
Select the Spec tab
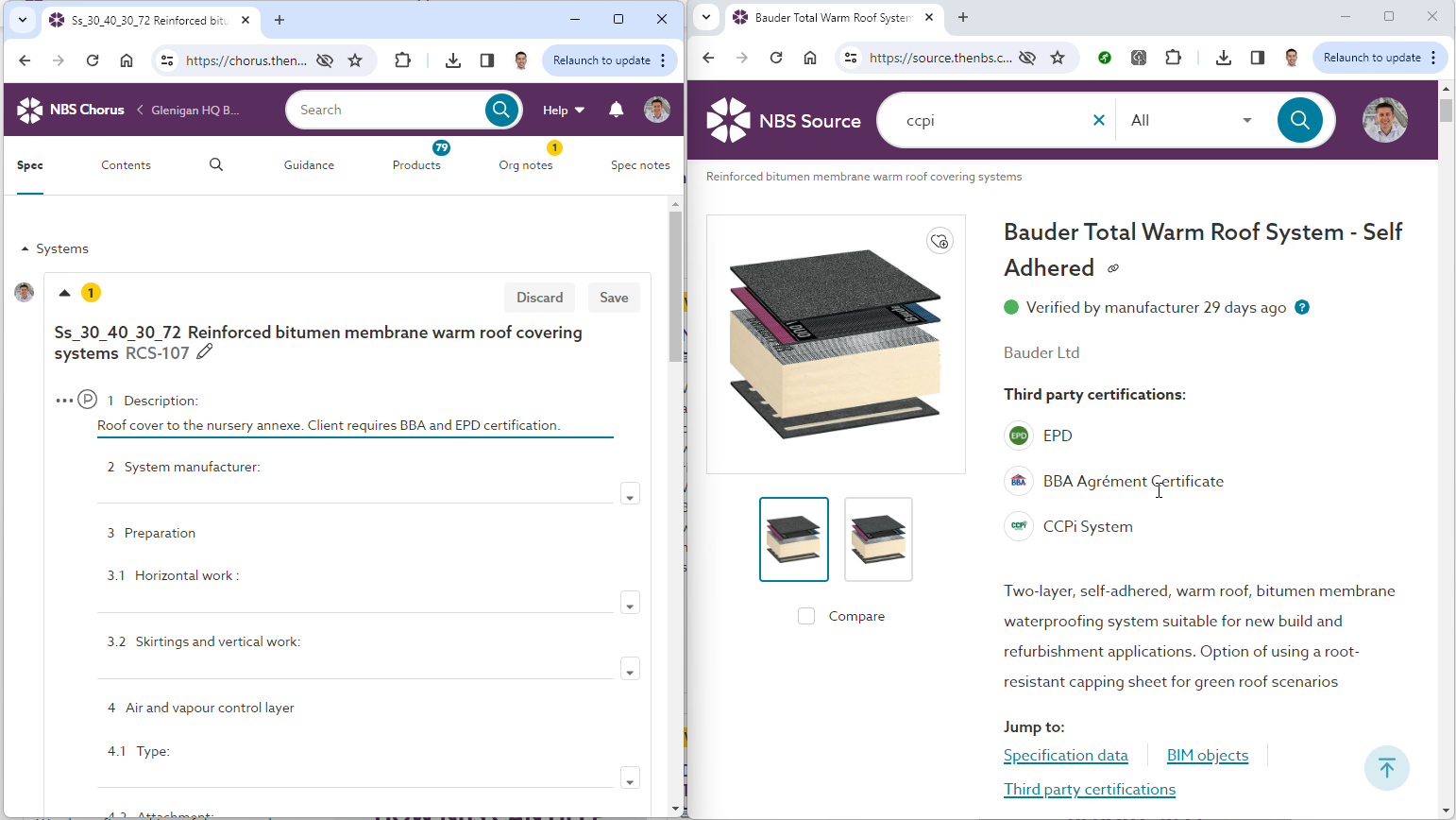click(x=30, y=165)
